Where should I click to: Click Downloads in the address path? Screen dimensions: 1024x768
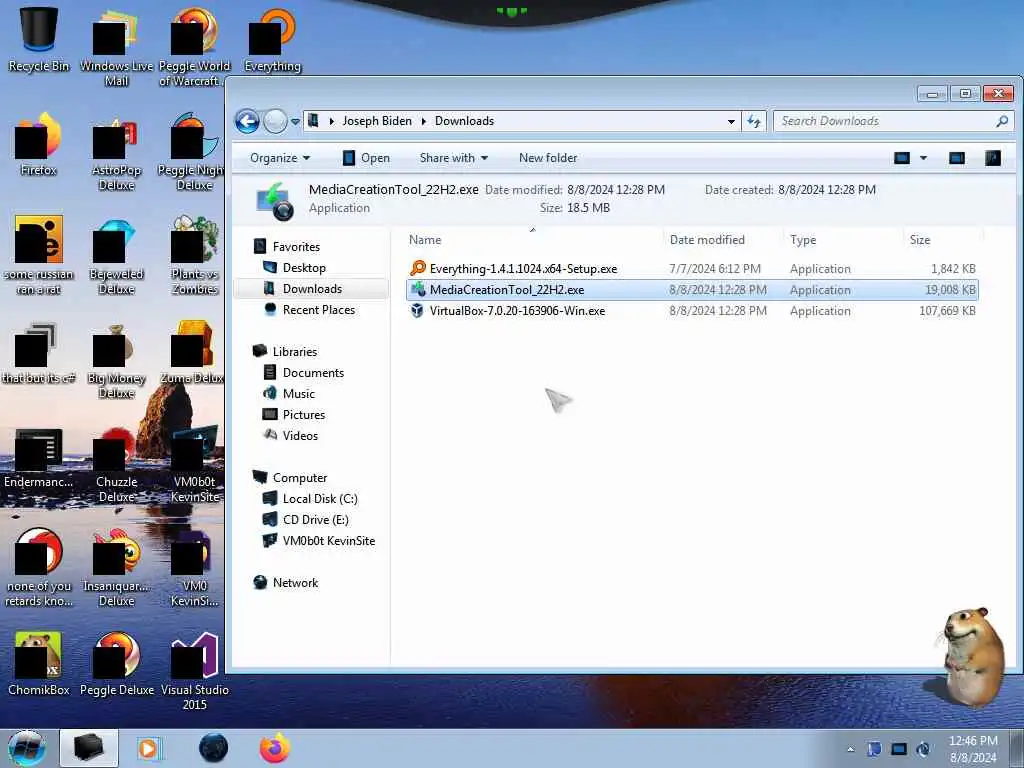point(464,121)
